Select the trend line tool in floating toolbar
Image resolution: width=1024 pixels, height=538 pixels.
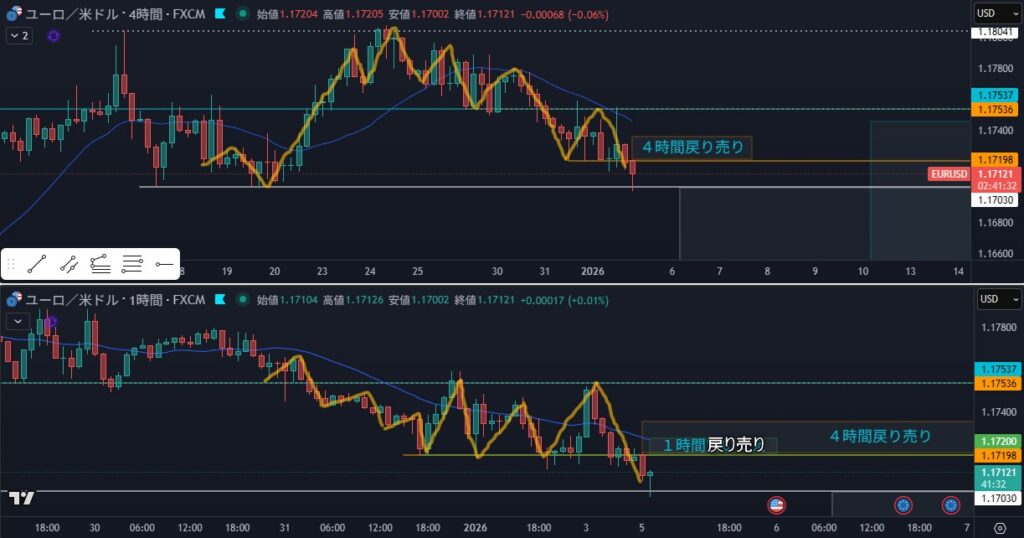point(38,265)
